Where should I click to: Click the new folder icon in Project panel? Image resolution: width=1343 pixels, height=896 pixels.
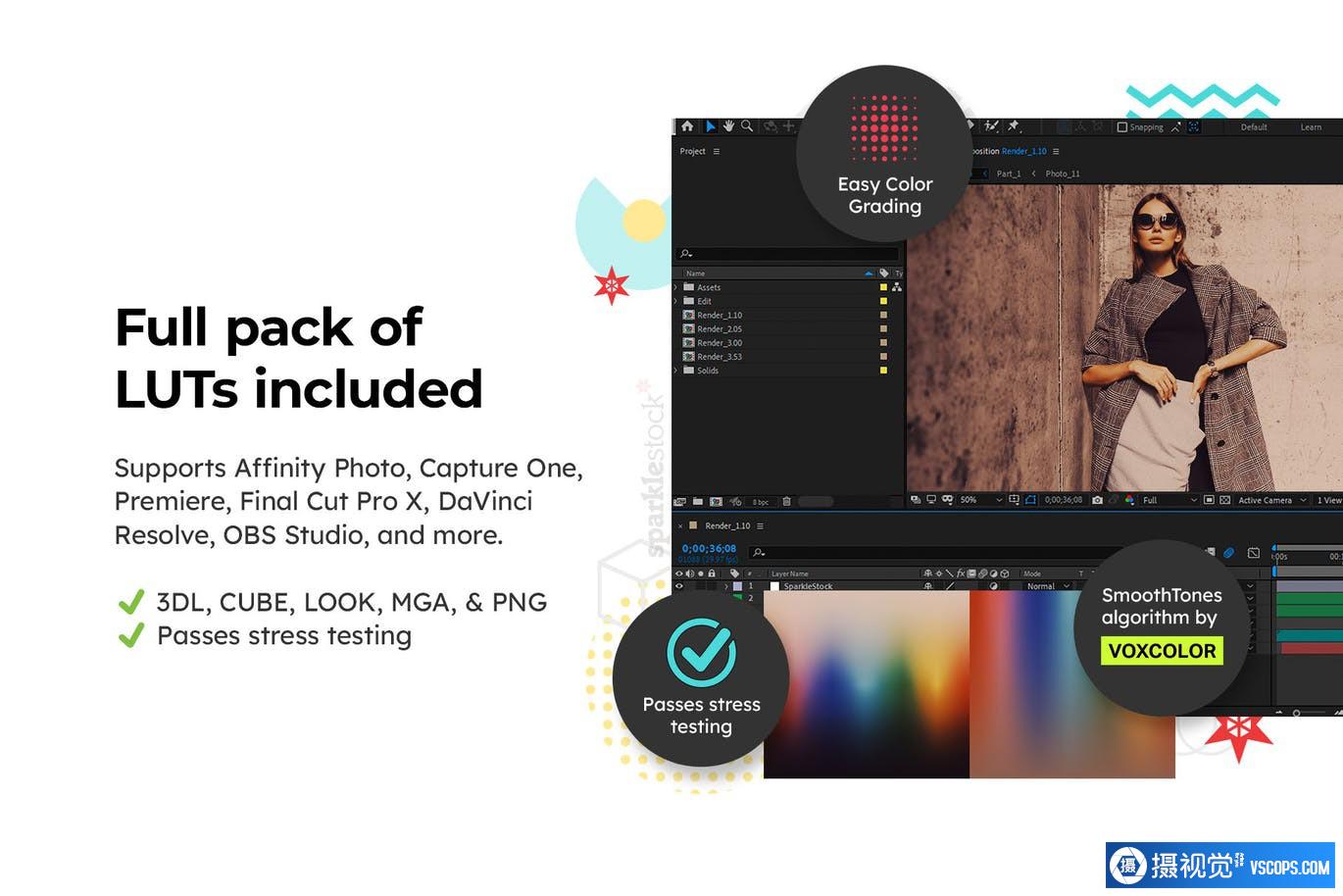(x=698, y=502)
